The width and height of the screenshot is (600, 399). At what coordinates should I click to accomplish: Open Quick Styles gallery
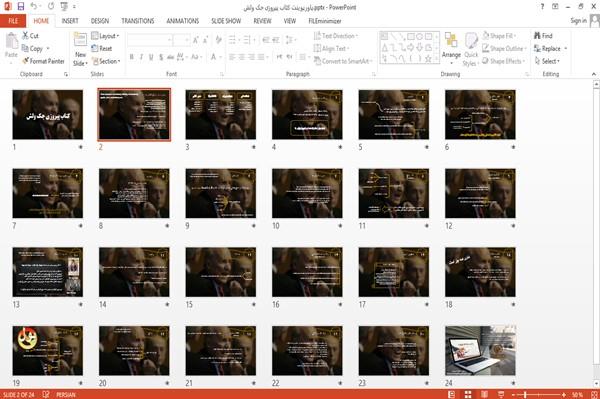(471, 50)
